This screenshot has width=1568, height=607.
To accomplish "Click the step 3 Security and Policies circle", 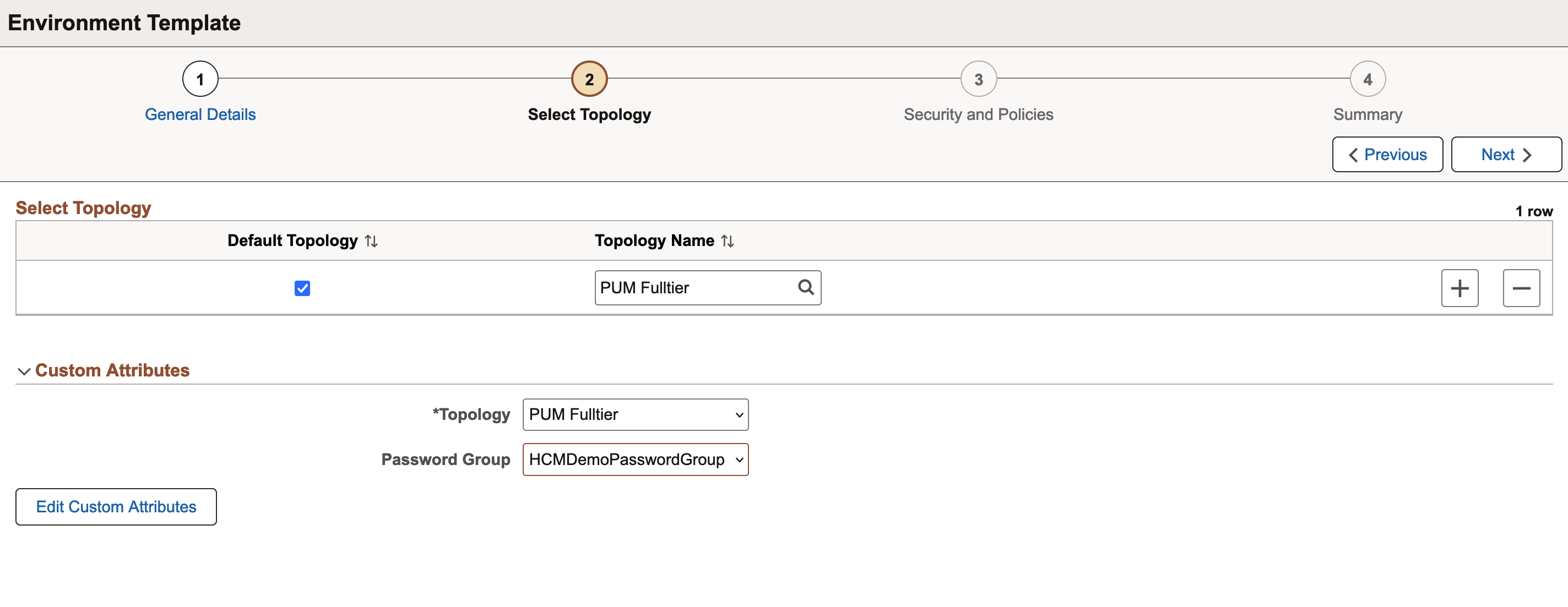I will coord(978,78).
